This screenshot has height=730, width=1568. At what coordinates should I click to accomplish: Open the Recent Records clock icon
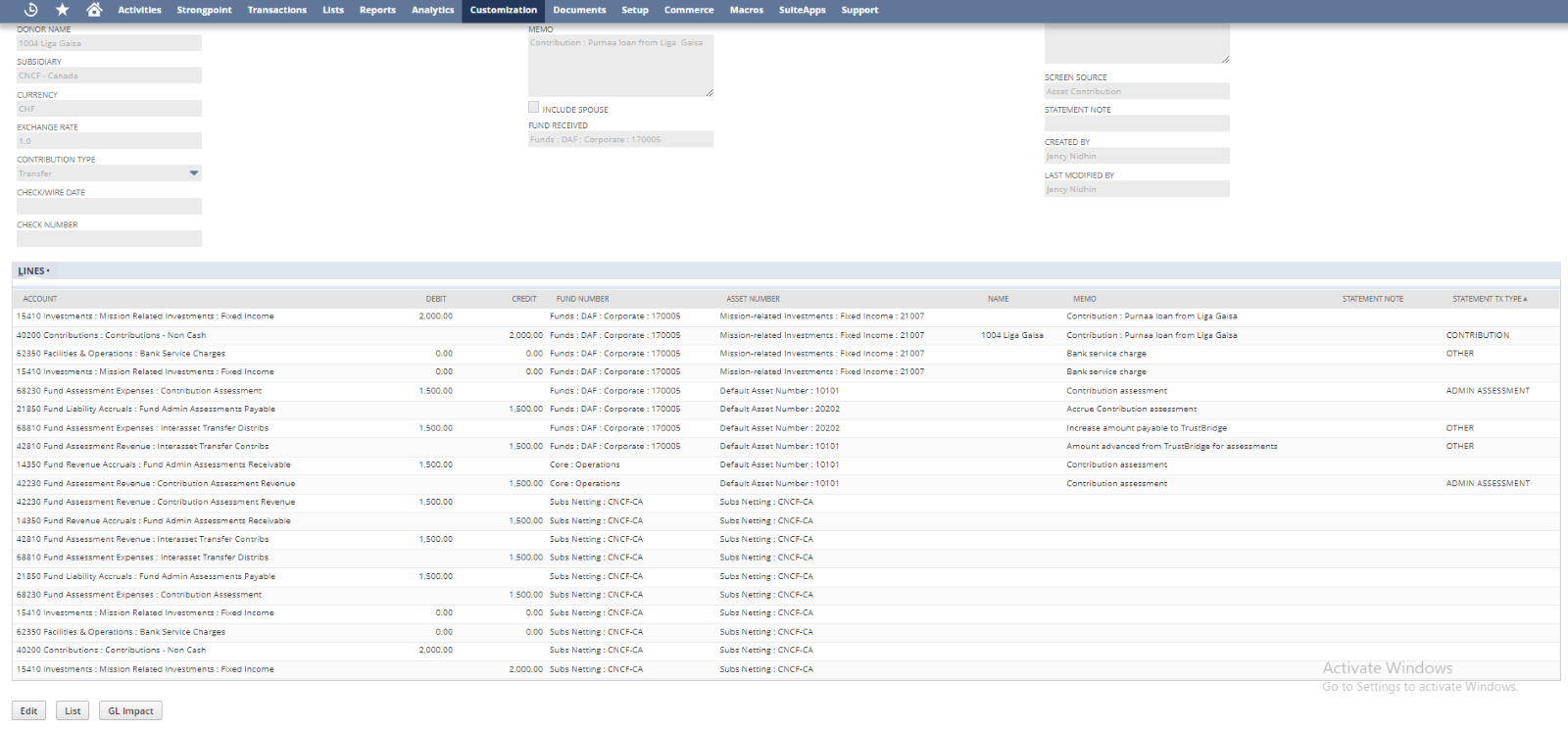click(x=30, y=10)
